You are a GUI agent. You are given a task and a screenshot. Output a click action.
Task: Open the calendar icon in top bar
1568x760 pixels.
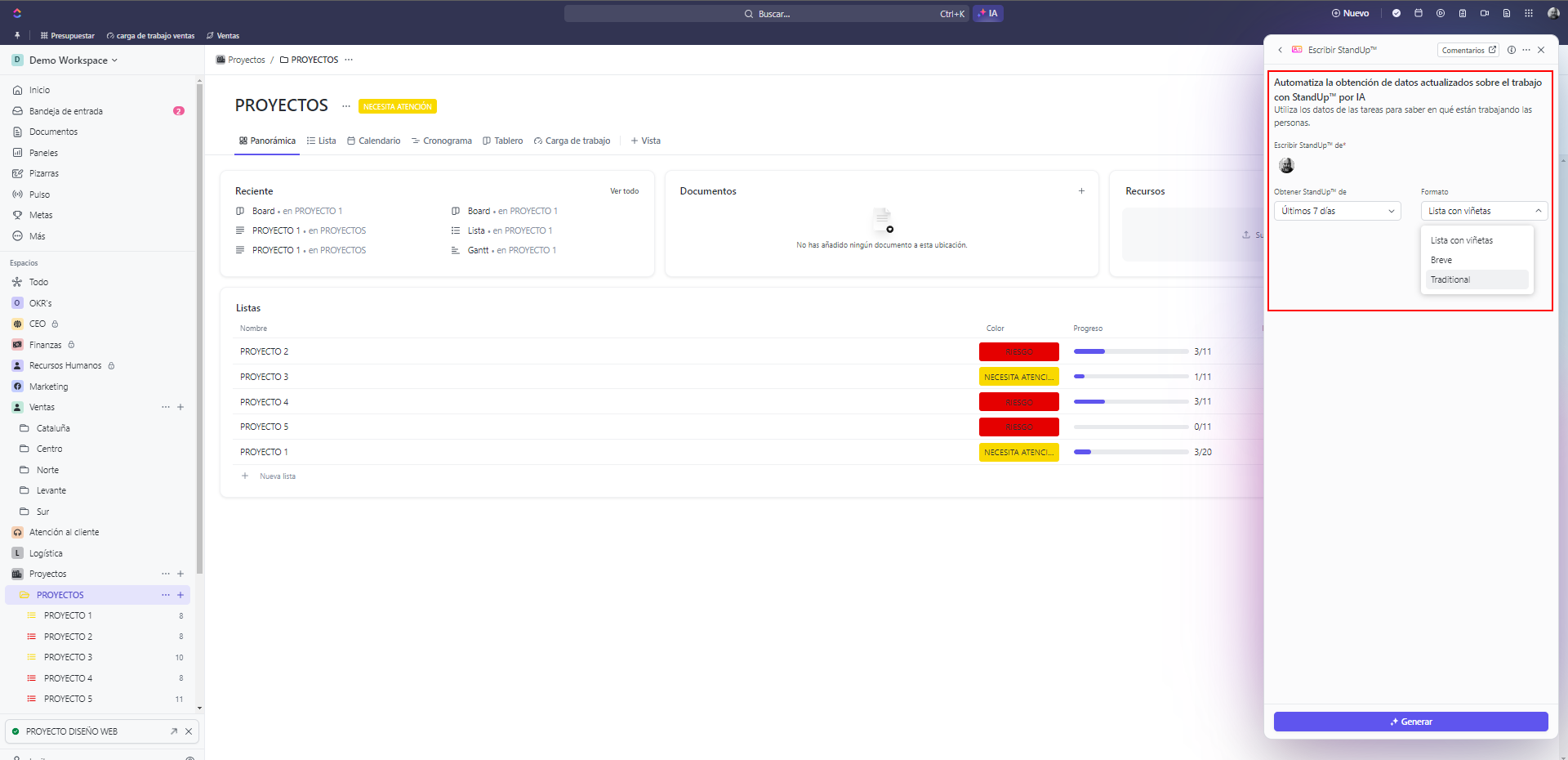(1419, 13)
